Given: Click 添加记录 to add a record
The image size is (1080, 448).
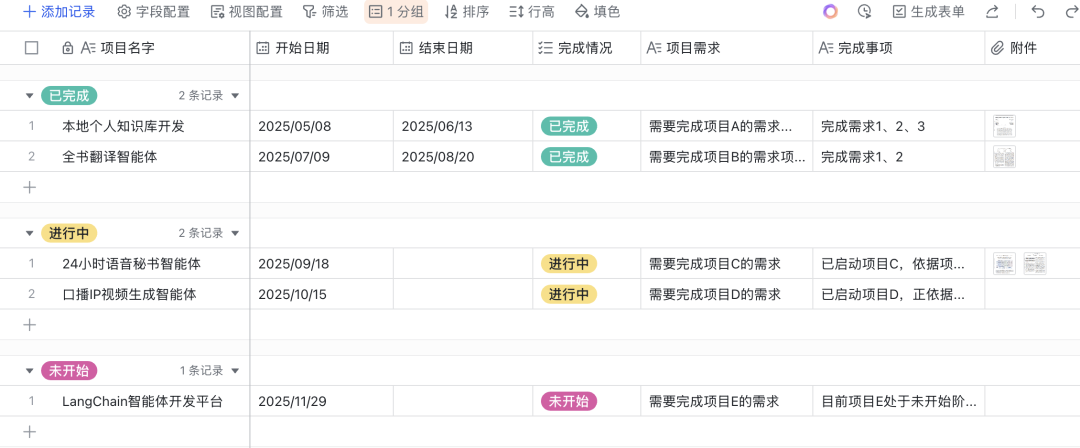Looking at the screenshot, I should pyautogui.click(x=58, y=12).
